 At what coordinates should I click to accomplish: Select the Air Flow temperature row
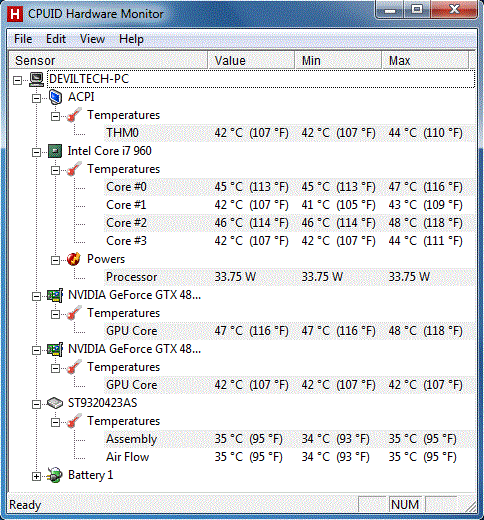click(x=289, y=457)
